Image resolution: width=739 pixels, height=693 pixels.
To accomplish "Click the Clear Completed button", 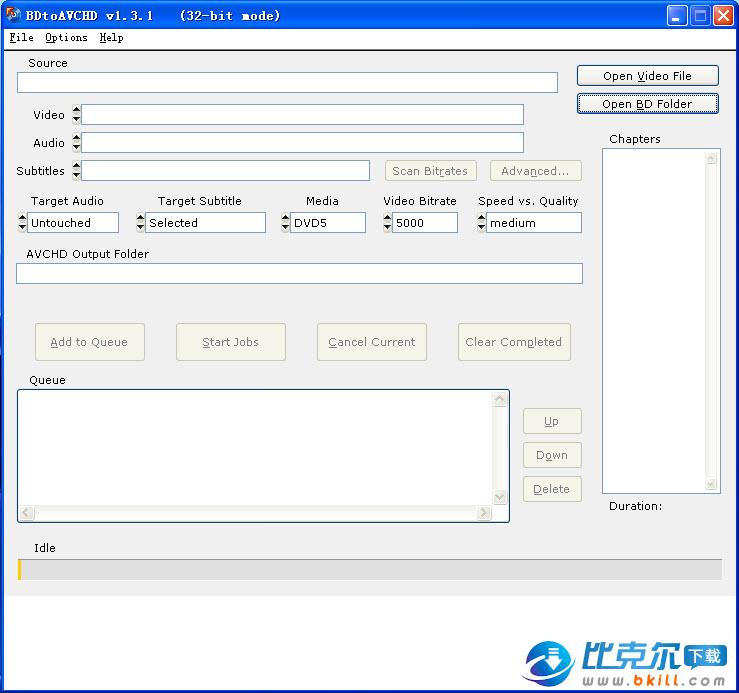I will click(x=514, y=342).
